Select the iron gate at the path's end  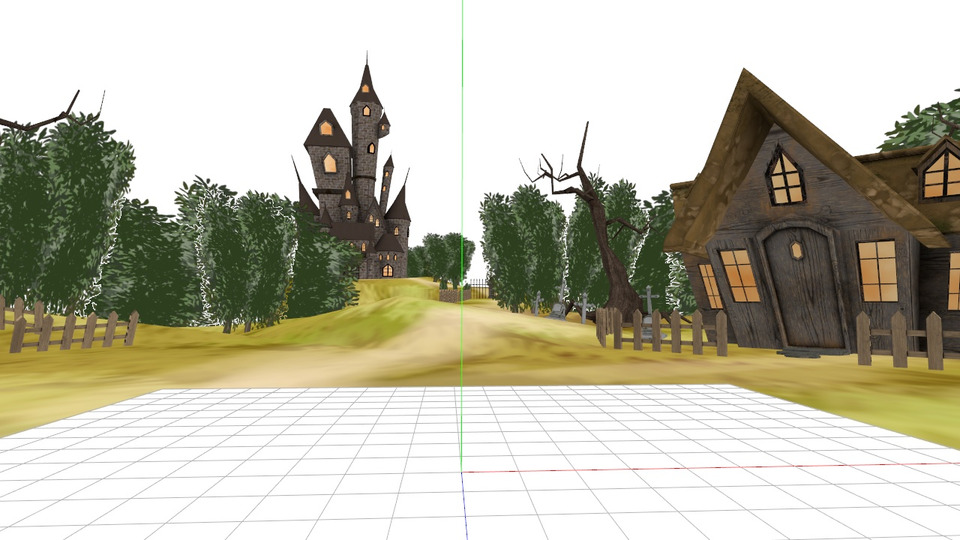click(x=478, y=290)
